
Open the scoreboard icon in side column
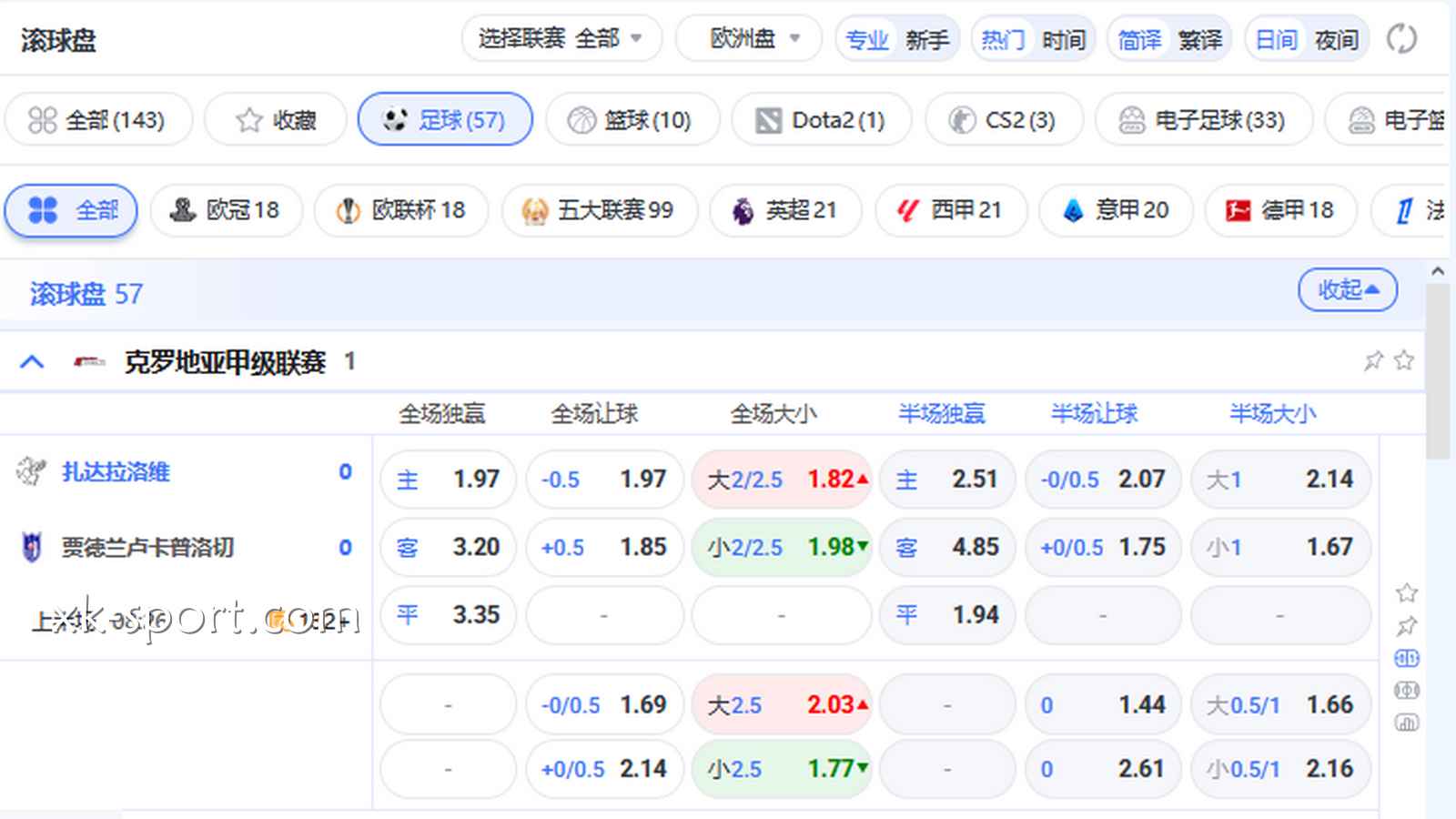[x=1407, y=658]
